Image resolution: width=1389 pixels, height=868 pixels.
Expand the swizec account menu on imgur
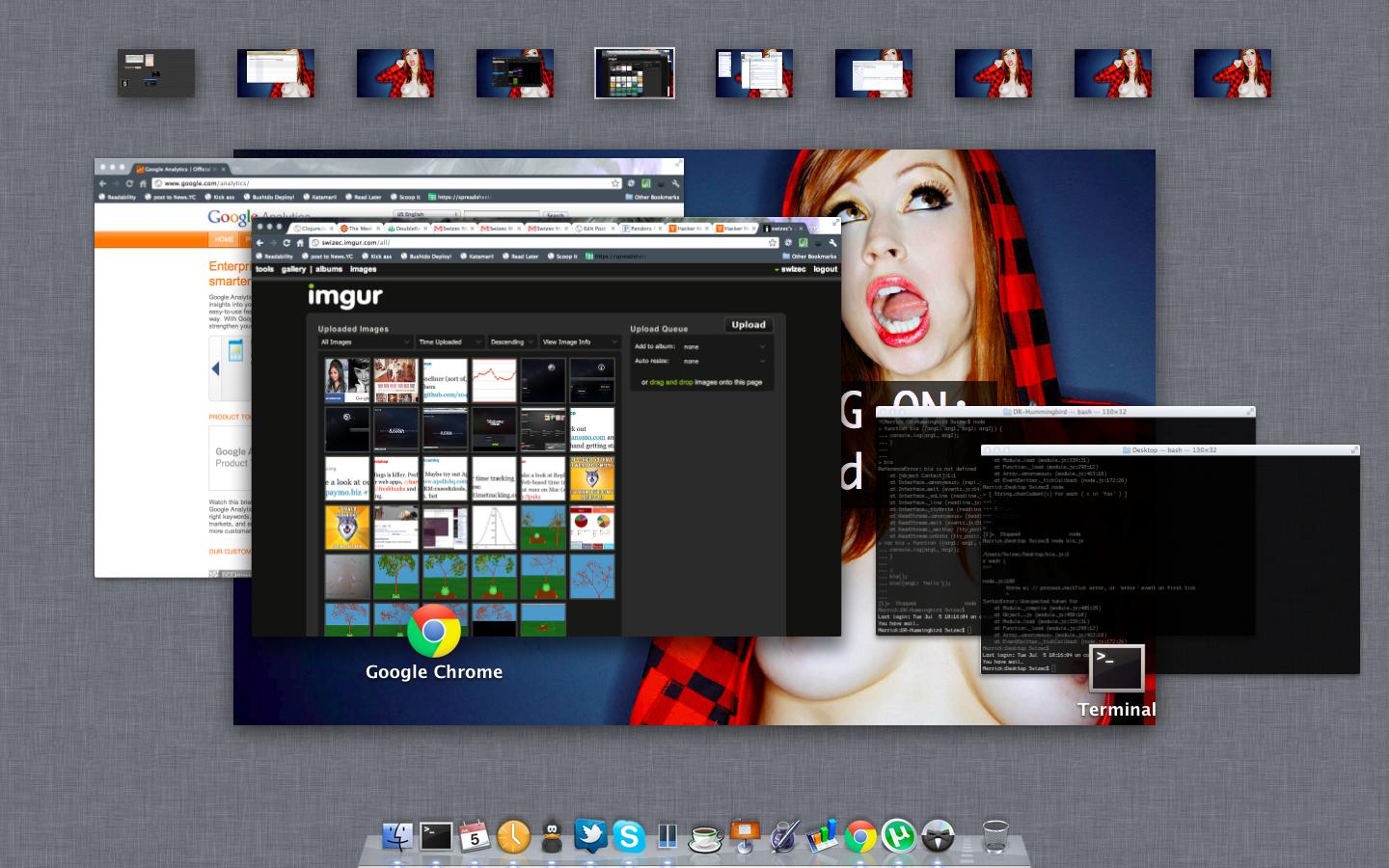[790, 269]
